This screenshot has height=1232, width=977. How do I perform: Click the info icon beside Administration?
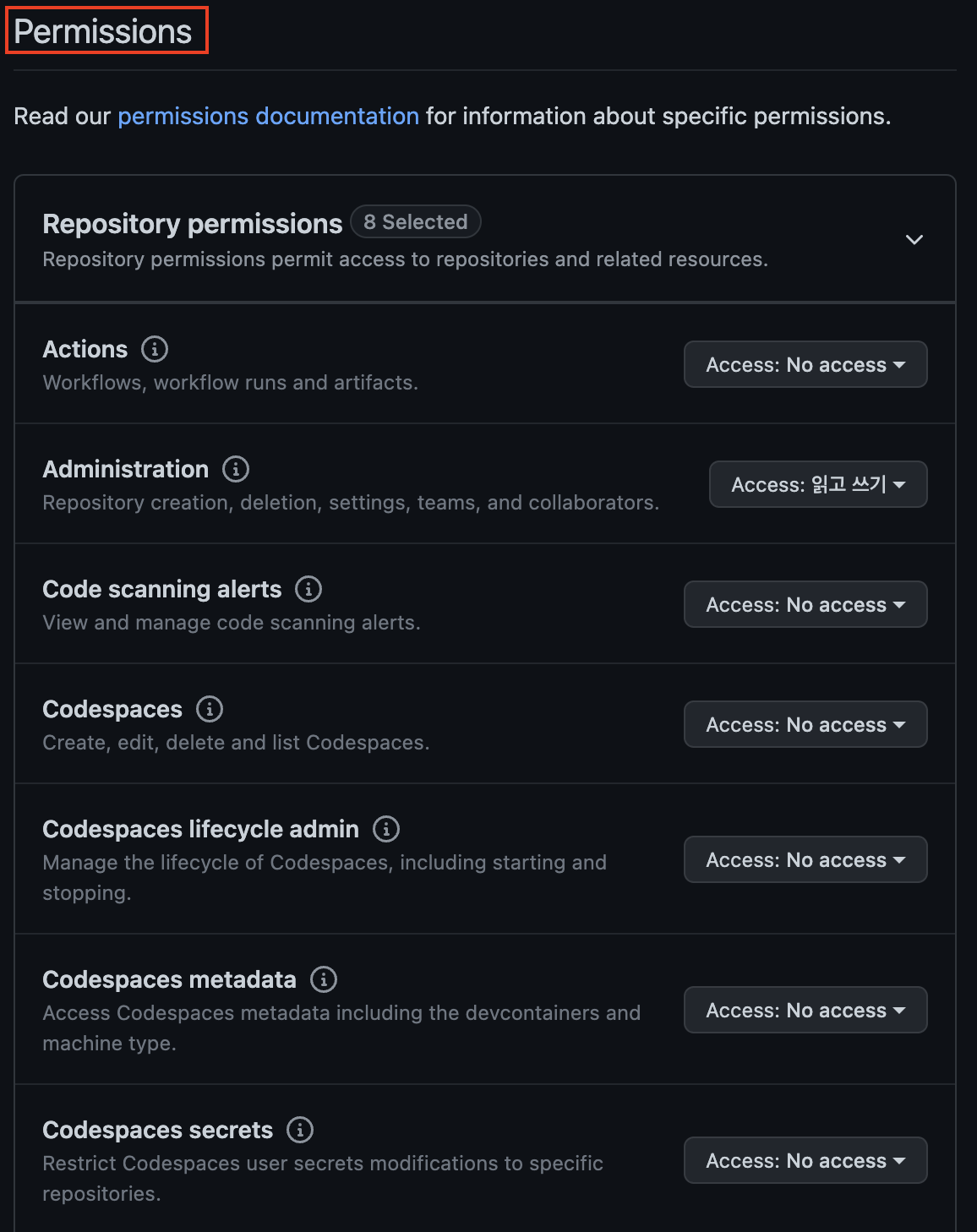236,469
